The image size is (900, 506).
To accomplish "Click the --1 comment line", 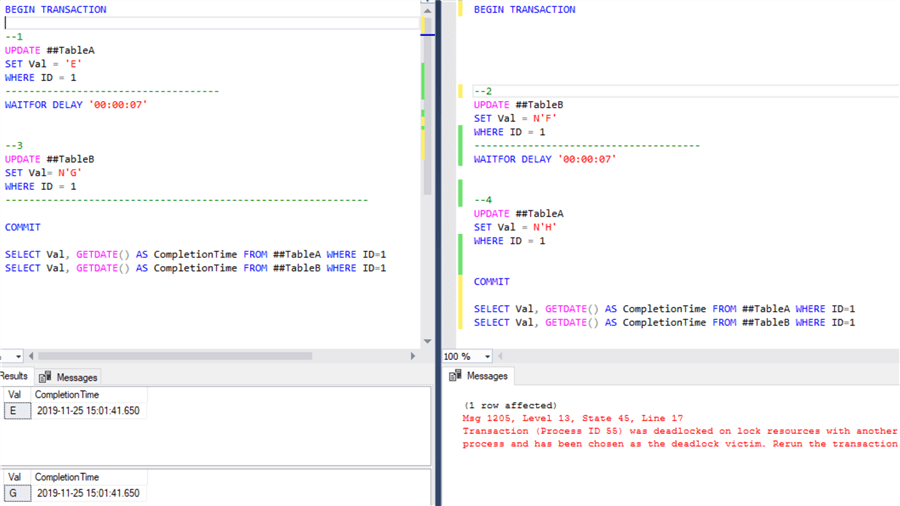I will [14, 37].
